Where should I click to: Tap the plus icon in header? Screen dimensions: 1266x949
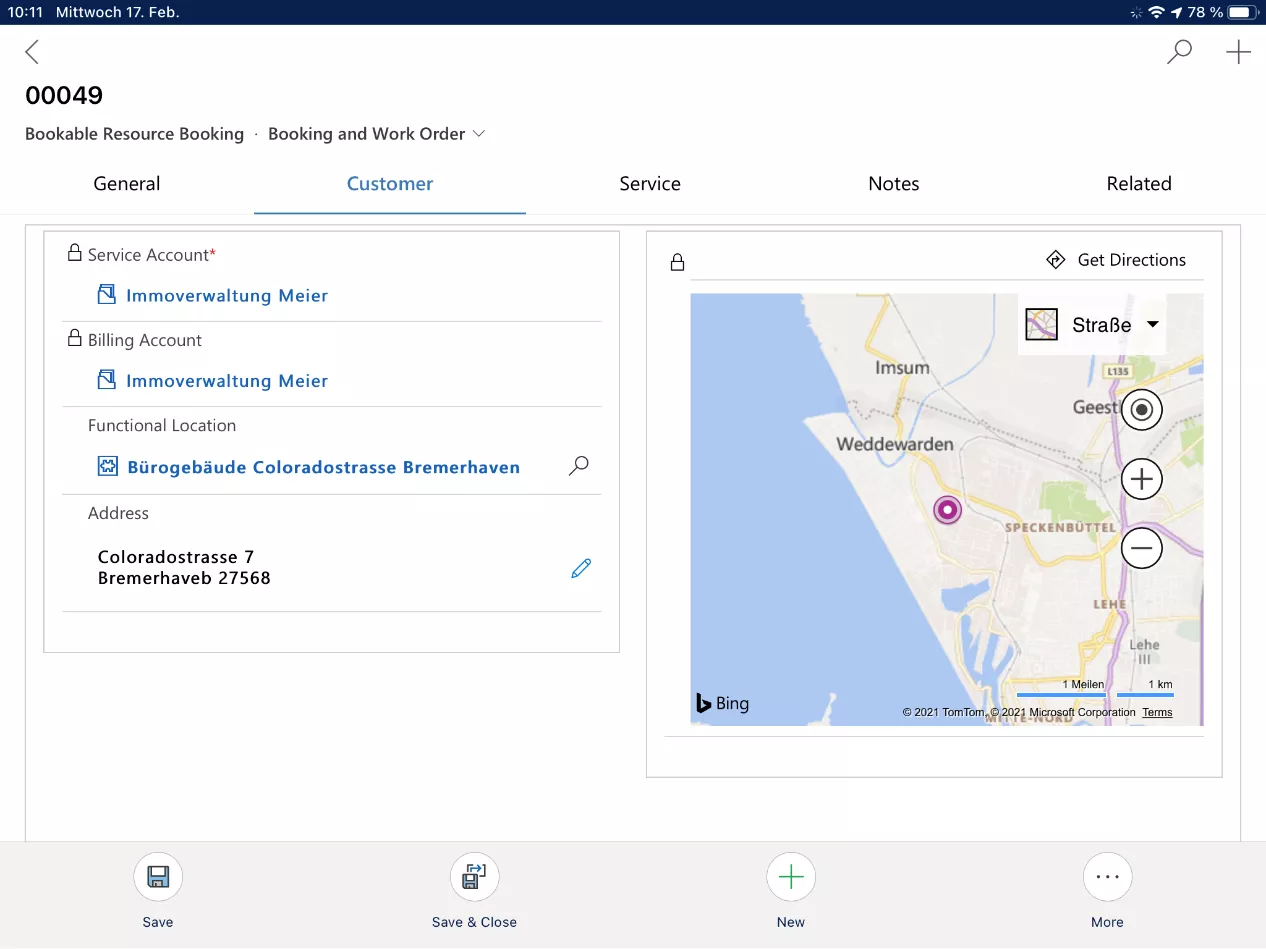pyautogui.click(x=1238, y=52)
